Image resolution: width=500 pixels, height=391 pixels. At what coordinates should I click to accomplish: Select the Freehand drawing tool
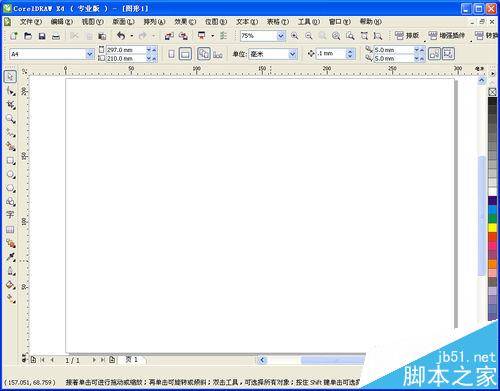(x=10, y=133)
